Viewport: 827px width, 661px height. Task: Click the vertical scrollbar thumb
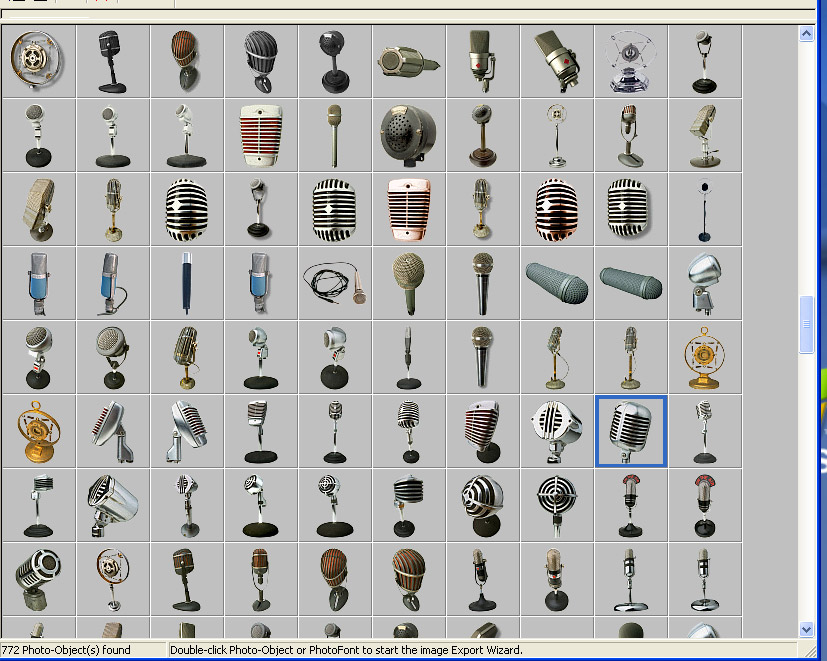[x=806, y=324]
